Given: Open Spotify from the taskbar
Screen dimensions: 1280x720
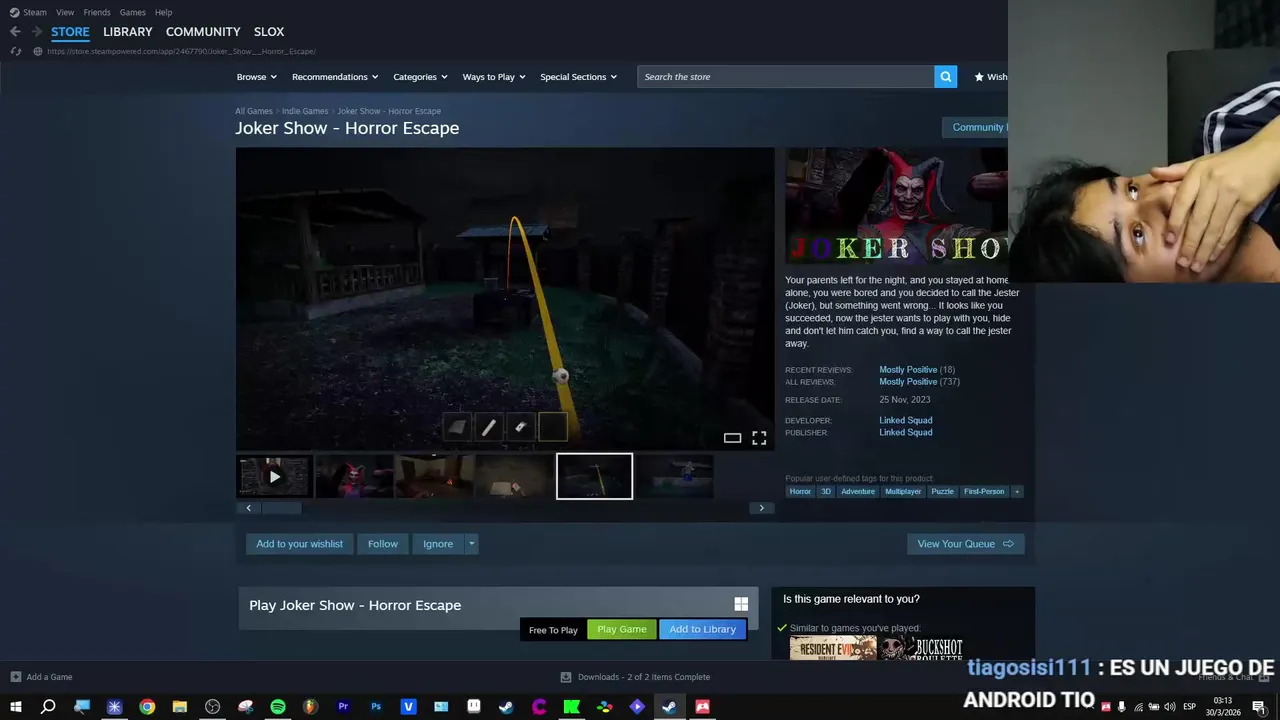Looking at the screenshot, I should pos(278,707).
